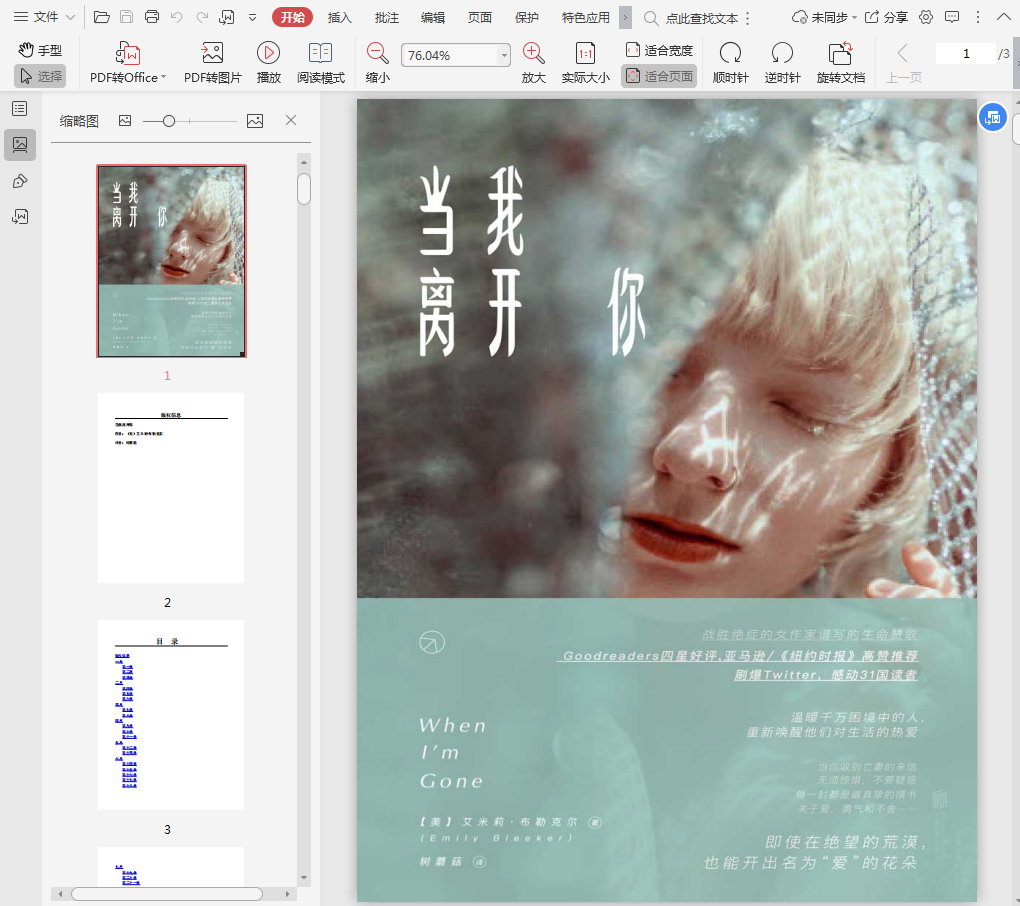Collapse the ribbon with the up chevron
This screenshot has width=1020, height=906.
coord(1004,17)
